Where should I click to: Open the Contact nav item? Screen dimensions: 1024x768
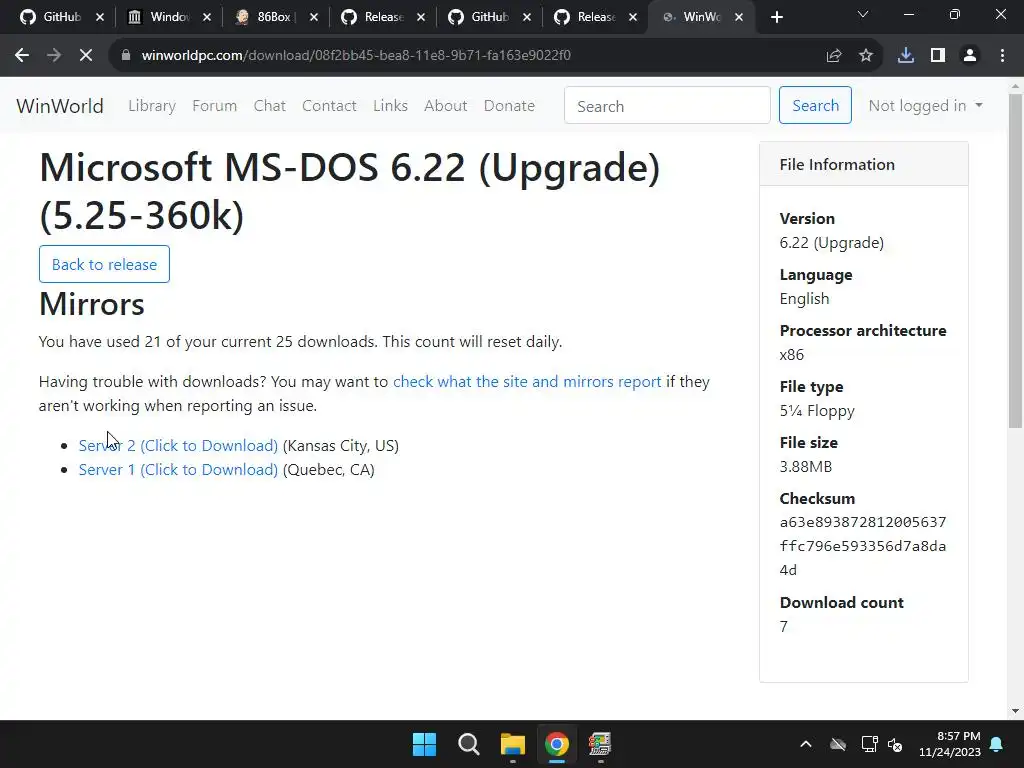click(329, 106)
